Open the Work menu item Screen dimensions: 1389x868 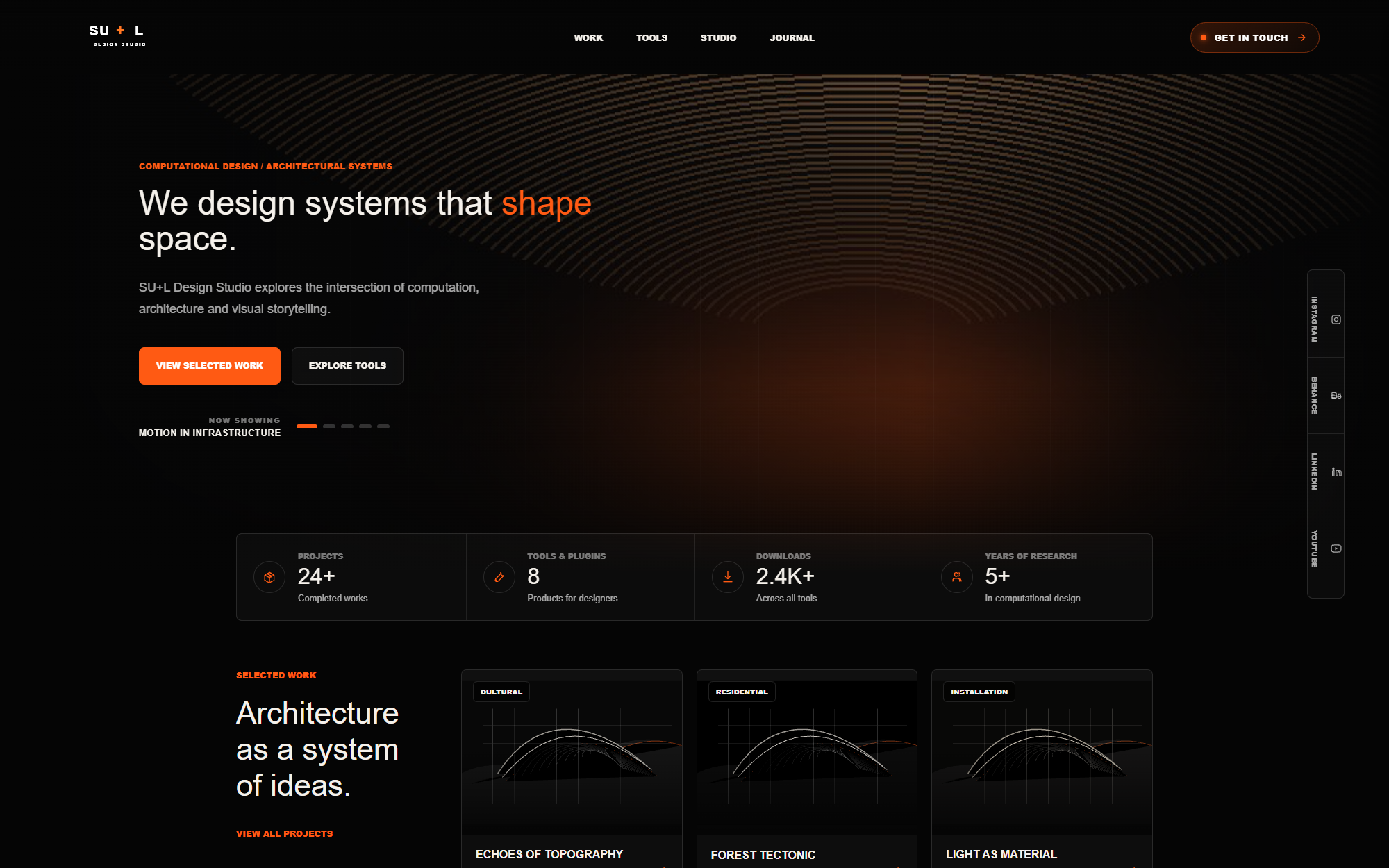coord(588,37)
